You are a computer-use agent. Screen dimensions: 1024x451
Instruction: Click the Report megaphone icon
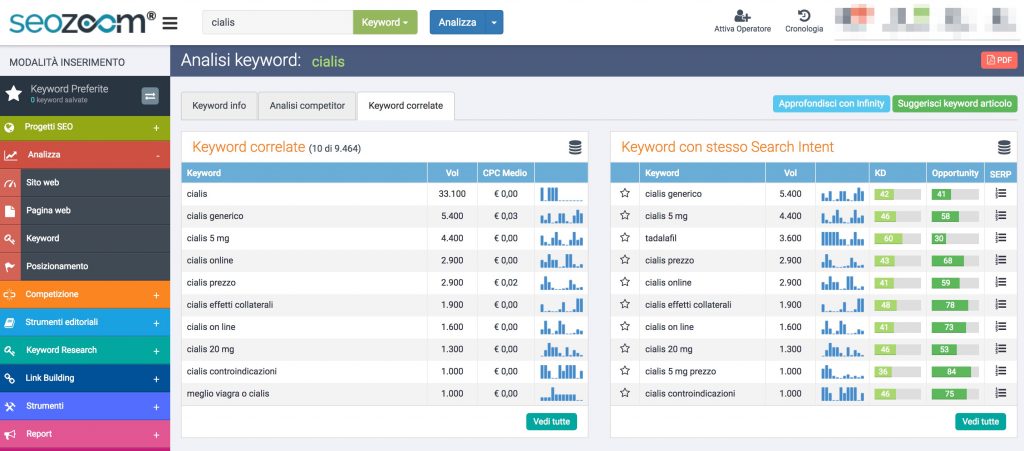10,434
